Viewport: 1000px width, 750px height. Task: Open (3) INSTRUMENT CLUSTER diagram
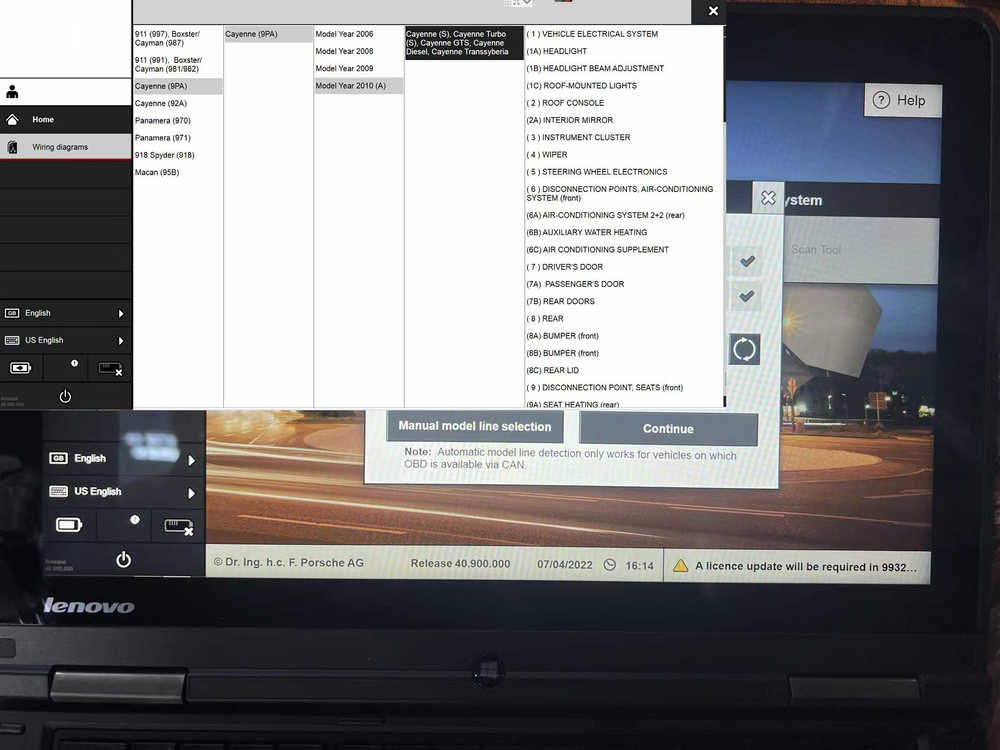(x=578, y=138)
